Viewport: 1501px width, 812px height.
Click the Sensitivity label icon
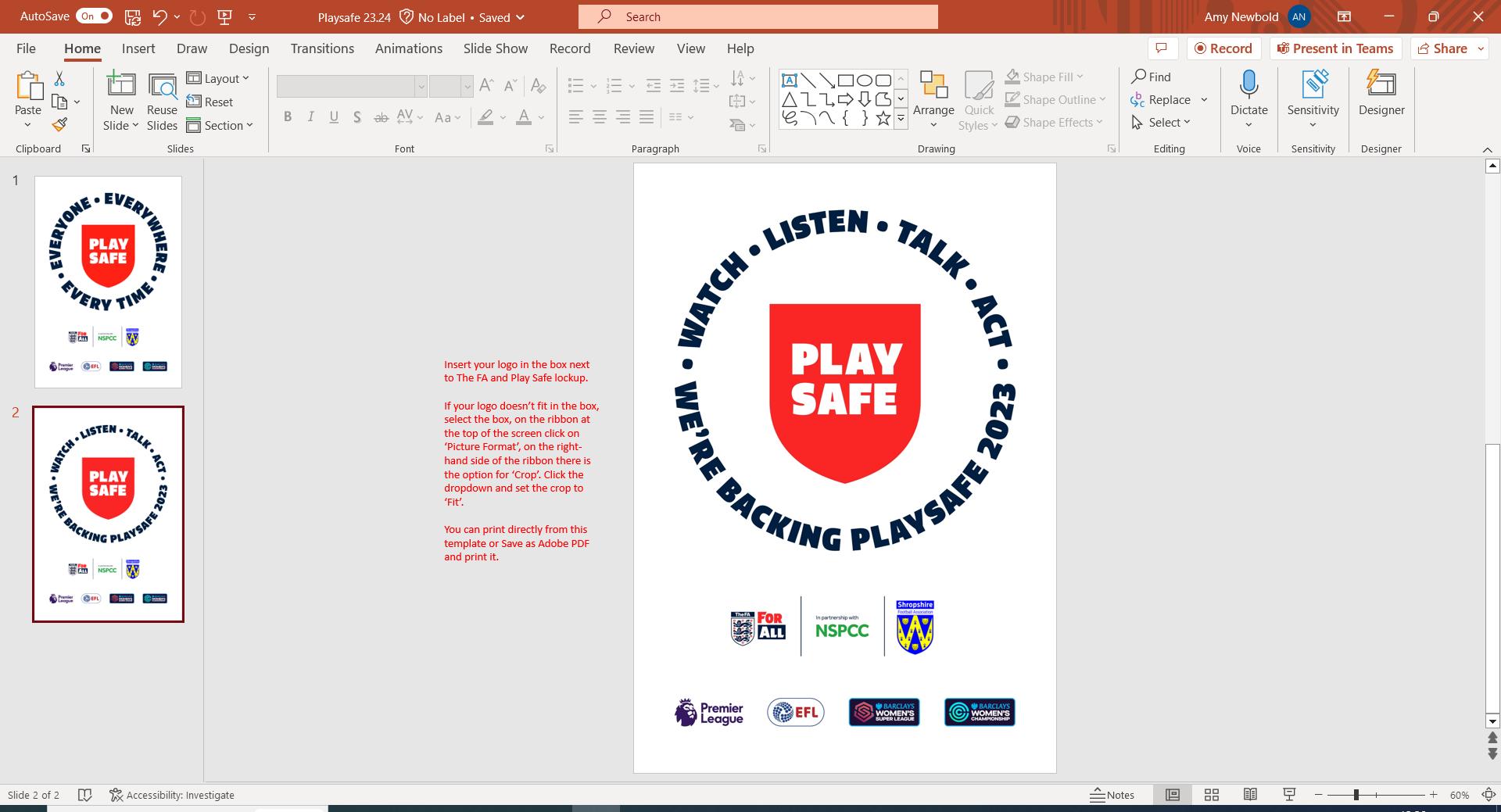[x=1313, y=84]
